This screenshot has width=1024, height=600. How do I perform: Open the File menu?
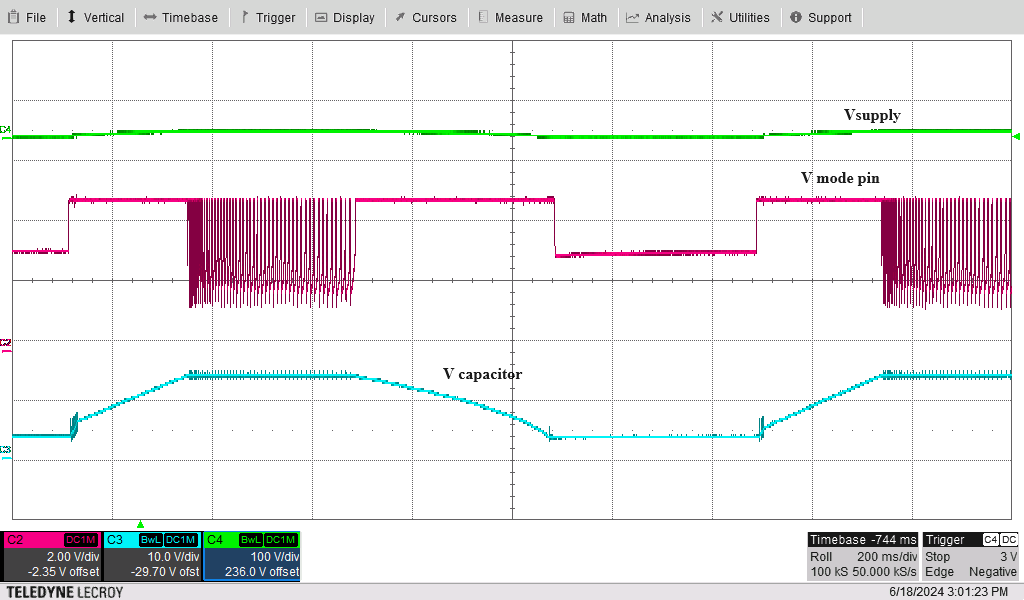tap(28, 17)
